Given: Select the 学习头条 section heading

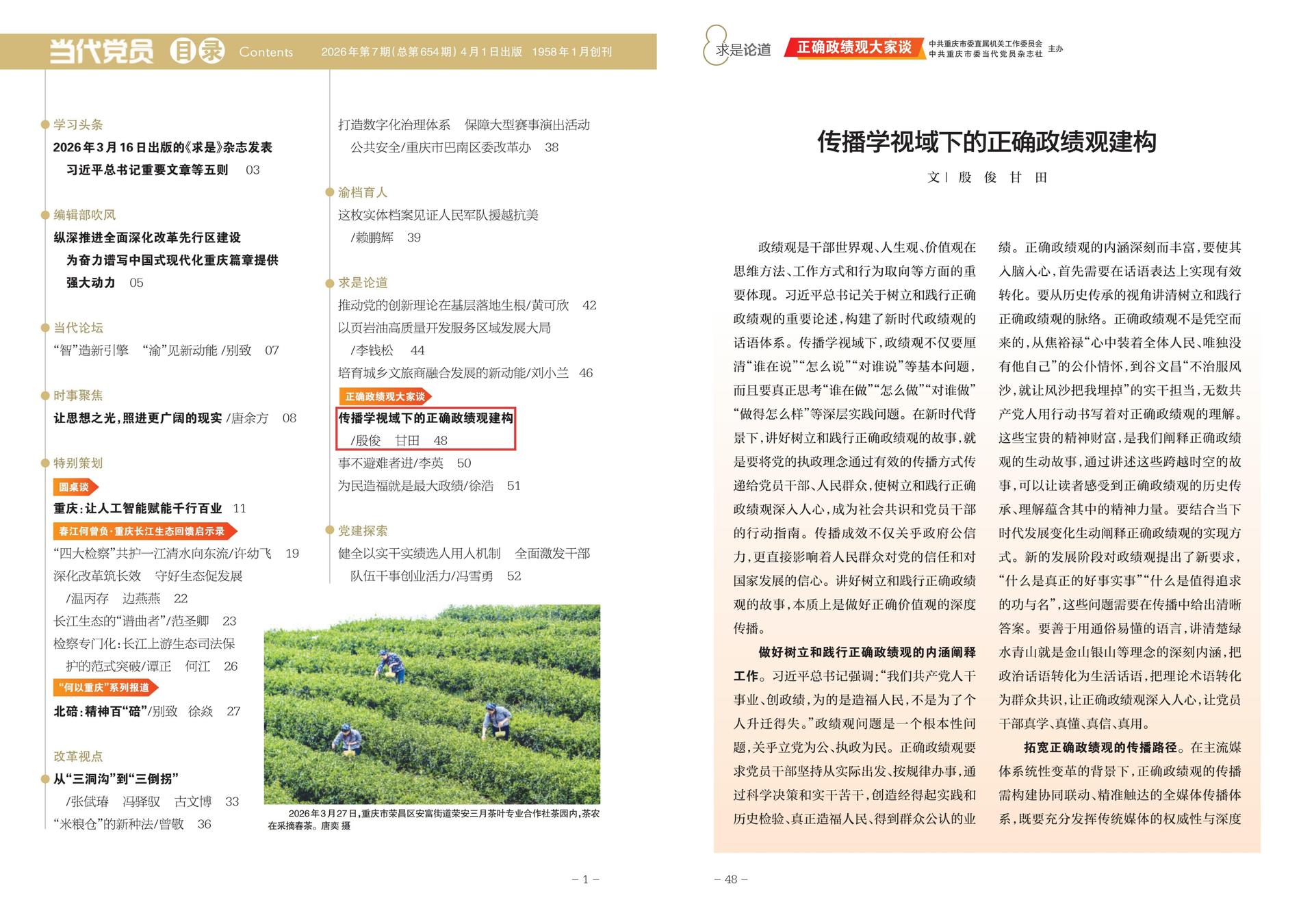Looking at the screenshot, I should (78, 125).
